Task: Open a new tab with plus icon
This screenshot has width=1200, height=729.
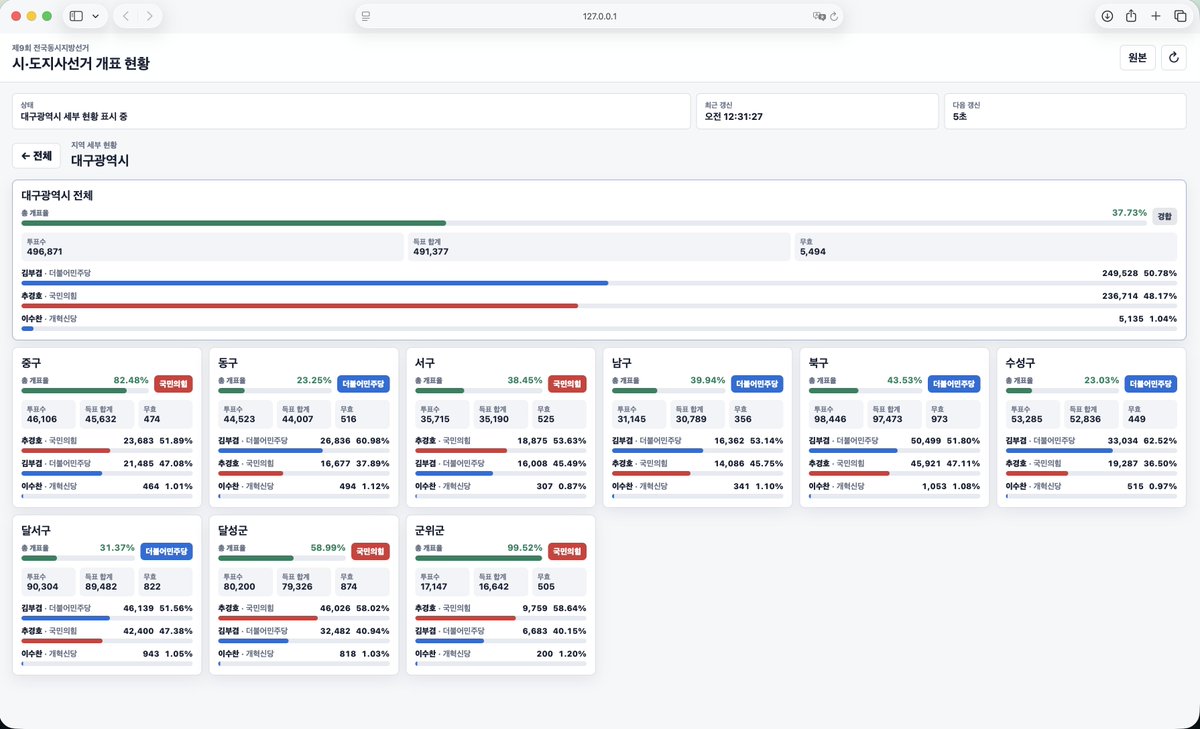Action: pyautogui.click(x=1156, y=16)
